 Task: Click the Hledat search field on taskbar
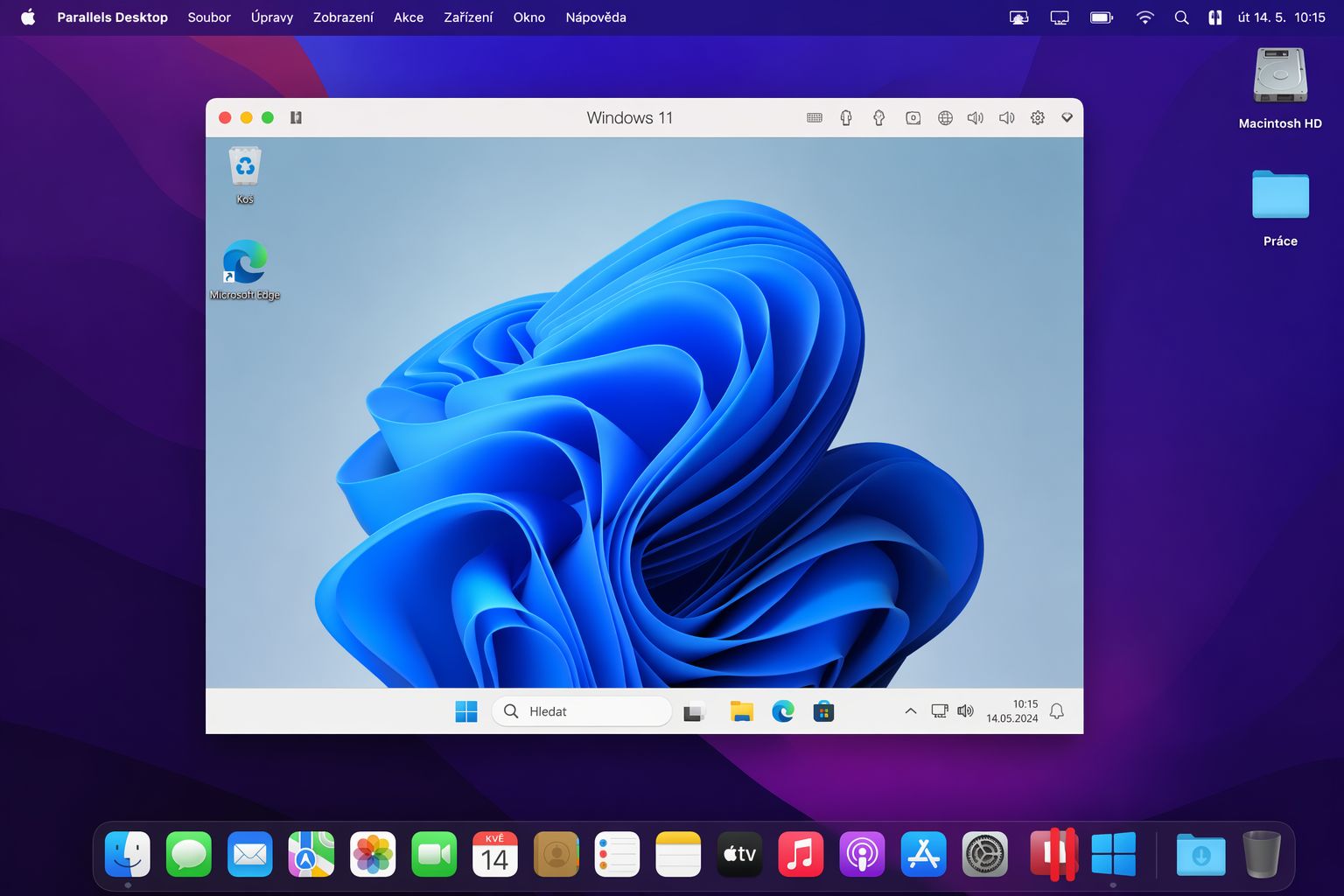coord(582,711)
